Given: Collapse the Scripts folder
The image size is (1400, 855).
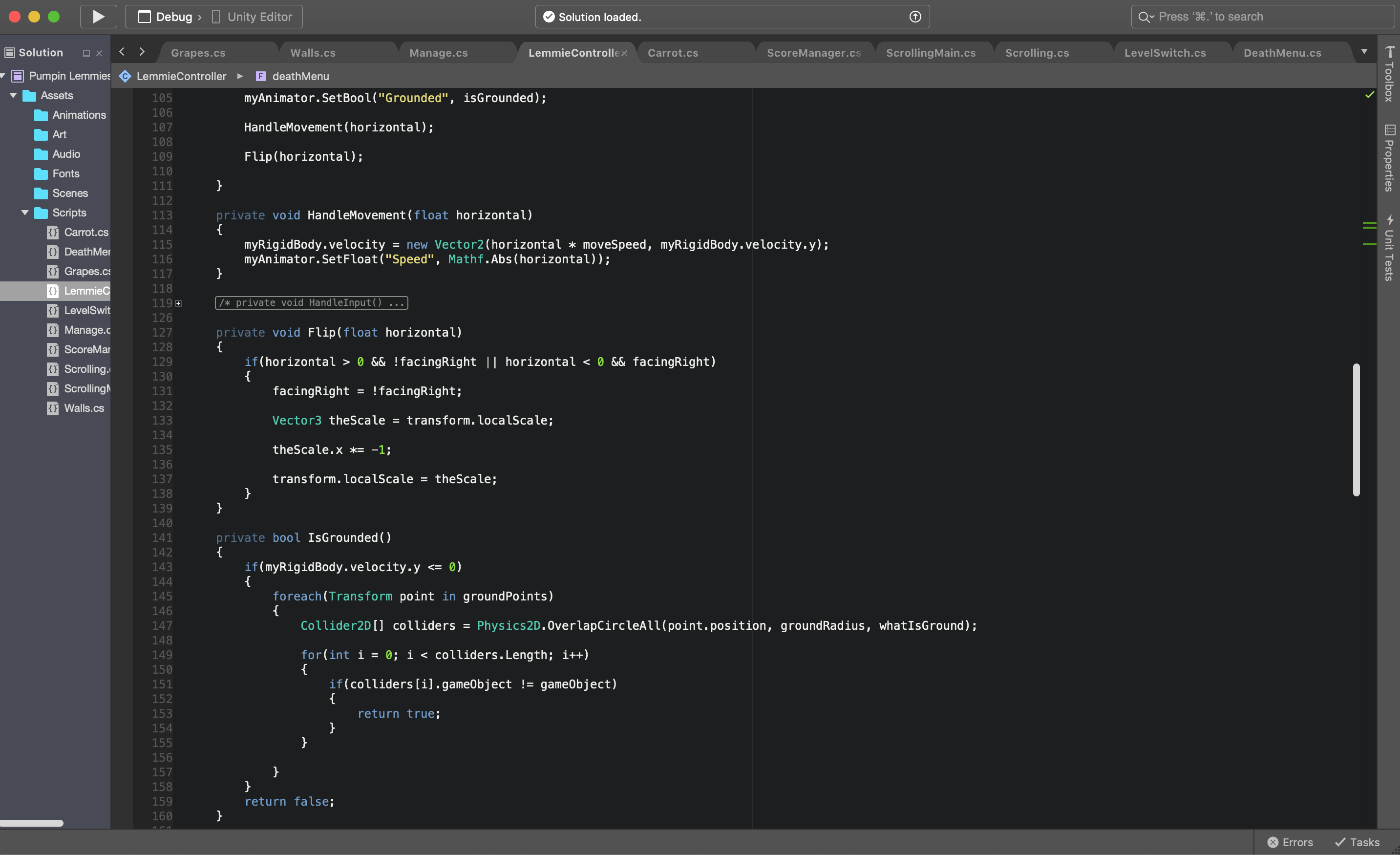Looking at the screenshot, I should (25, 213).
